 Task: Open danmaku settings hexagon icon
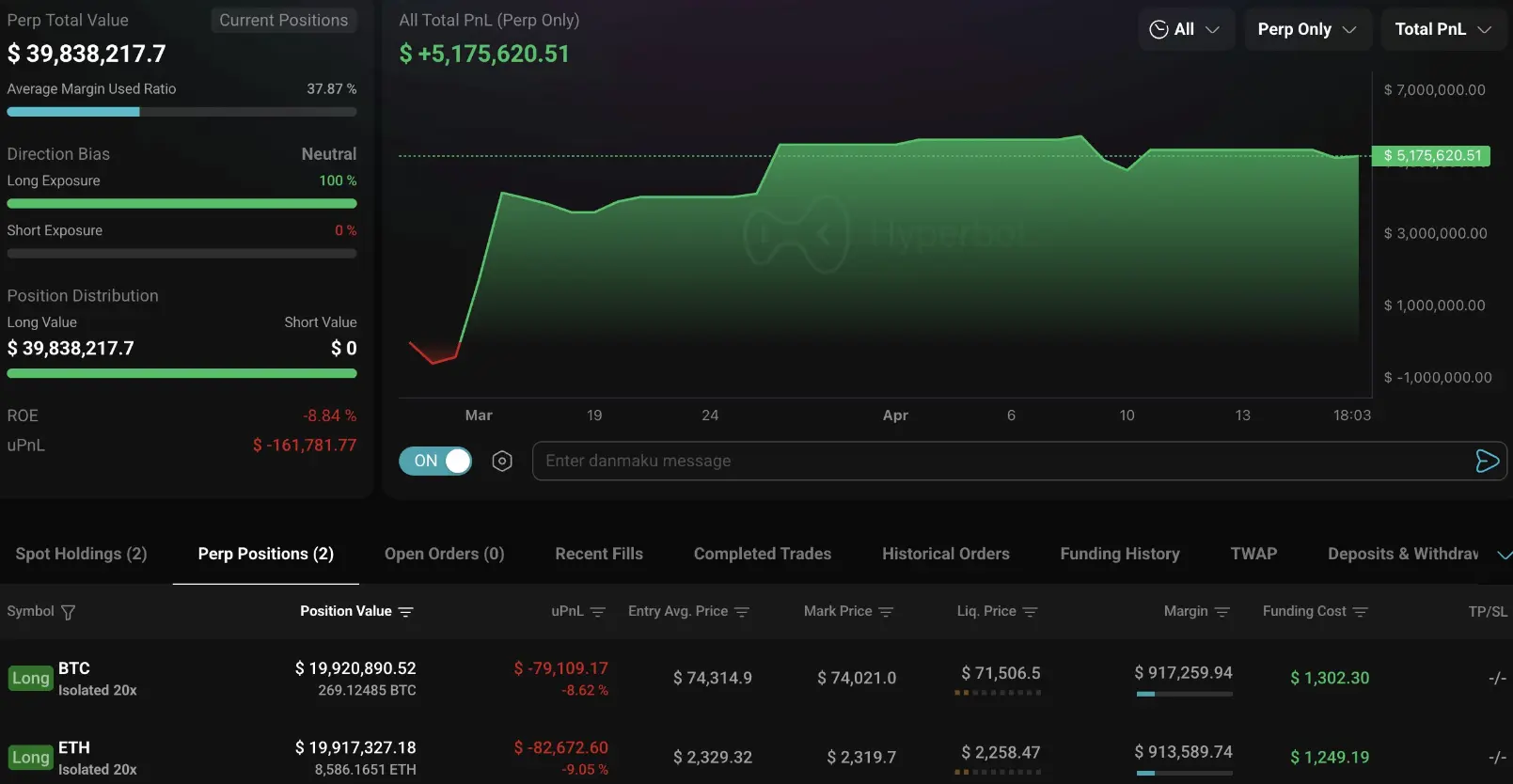click(502, 461)
